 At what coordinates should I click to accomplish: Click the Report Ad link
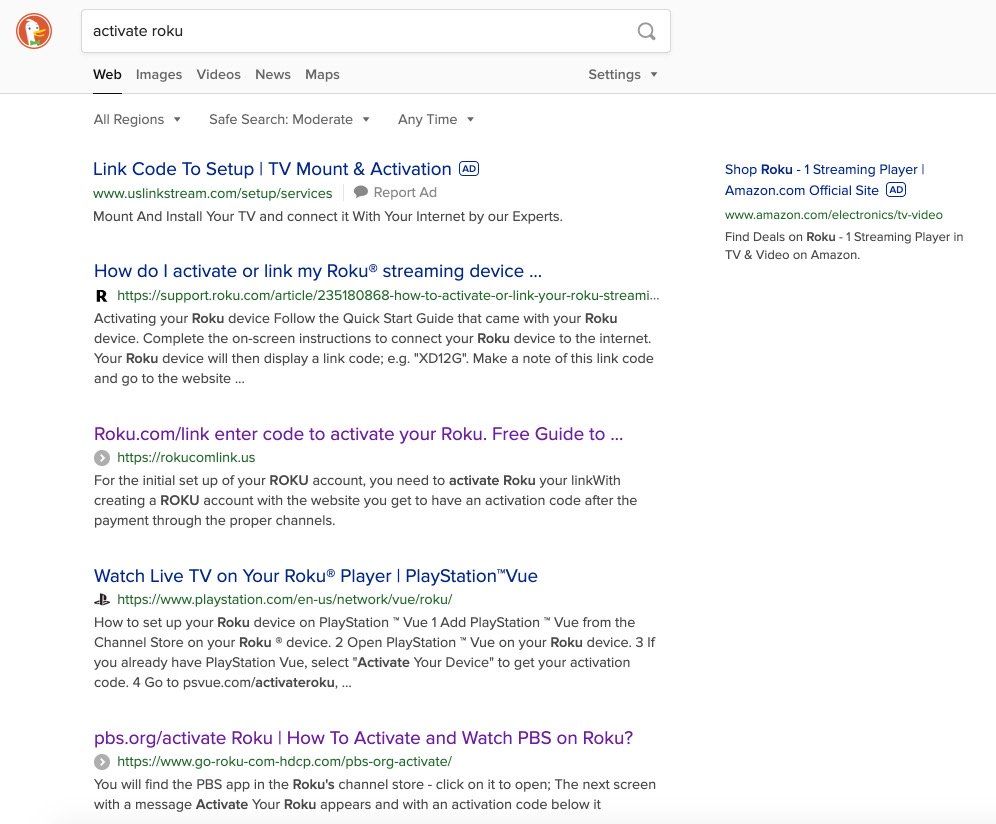tap(405, 192)
